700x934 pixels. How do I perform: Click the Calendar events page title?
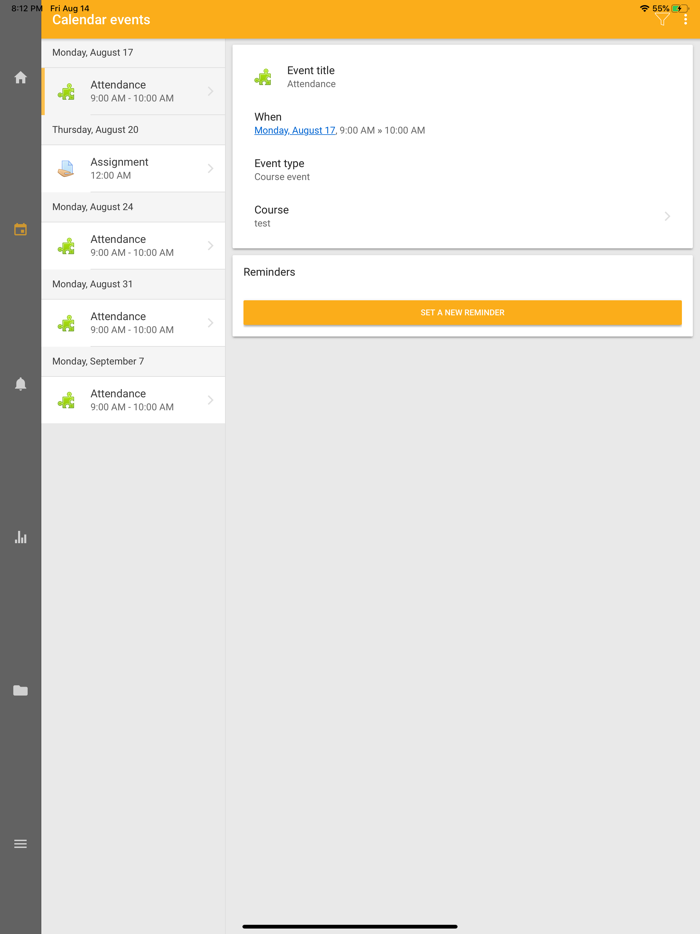(x=101, y=20)
